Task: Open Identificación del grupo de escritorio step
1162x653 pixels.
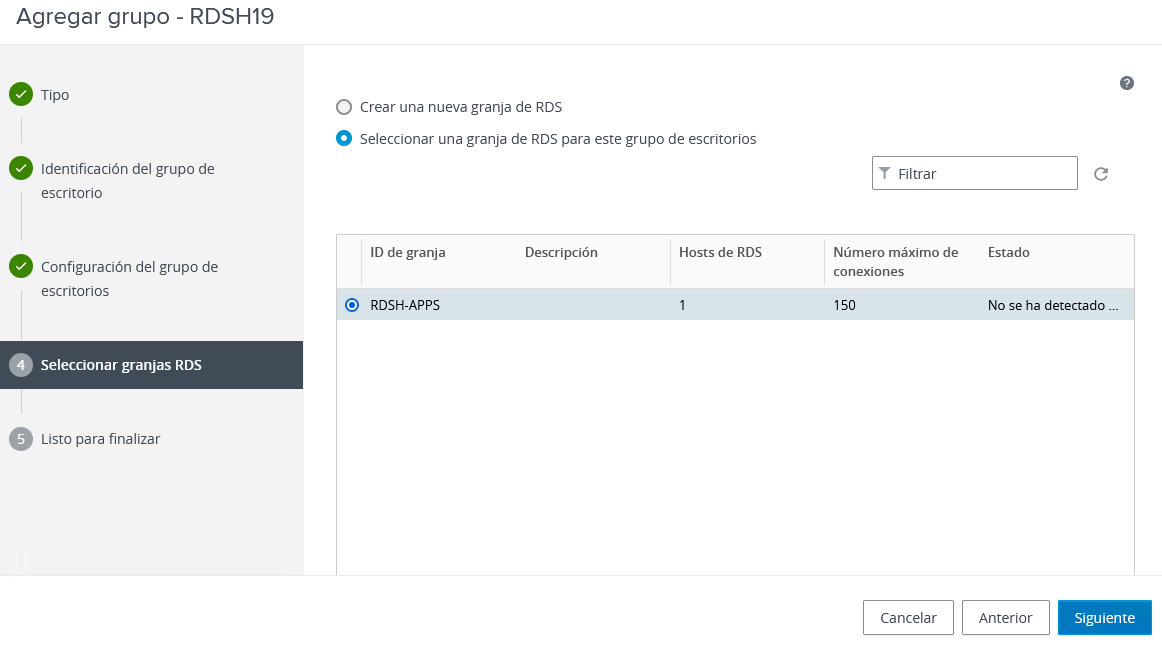Action: (127, 181)
